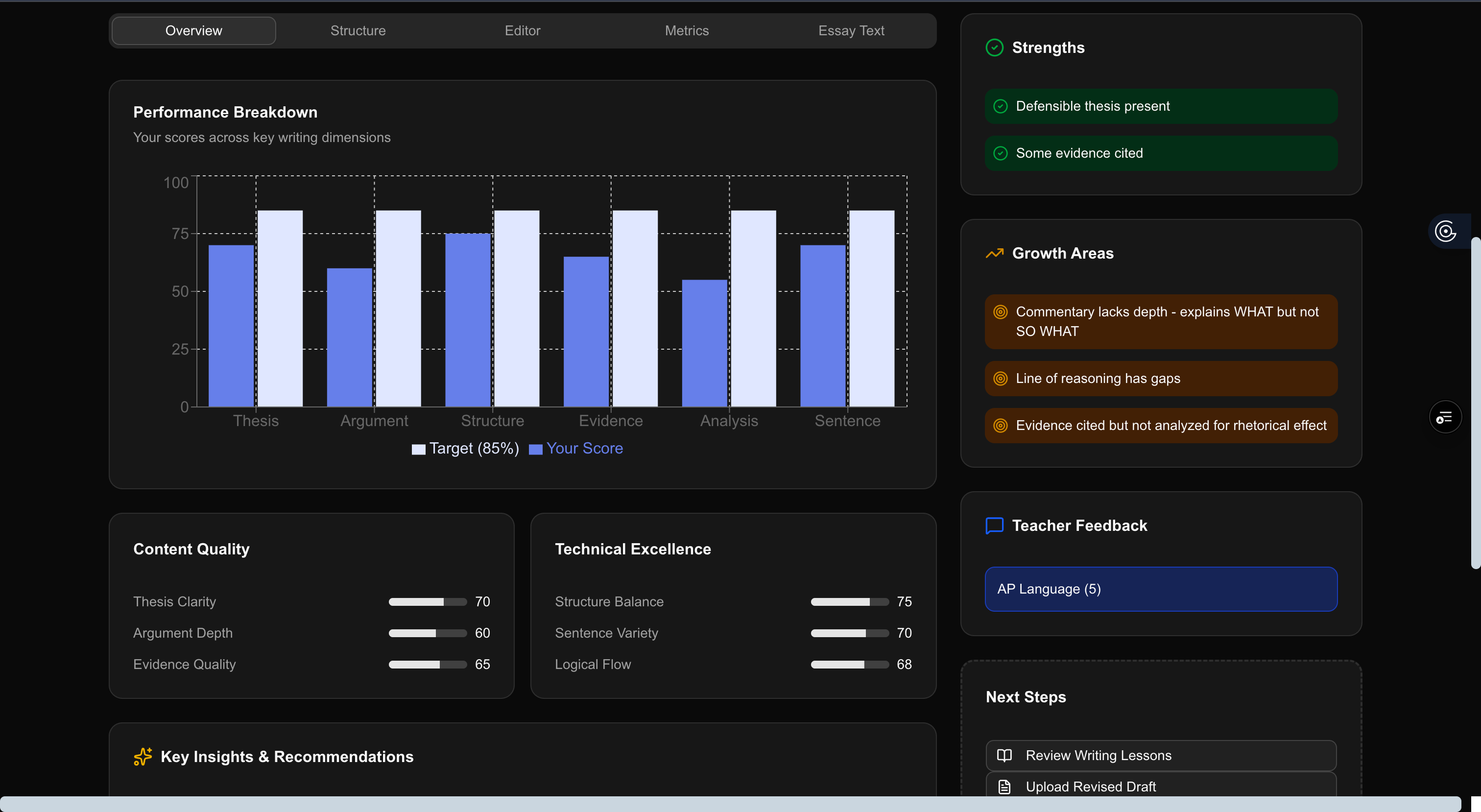Toggle the Target (85%) legend entry

pos(465,449)
